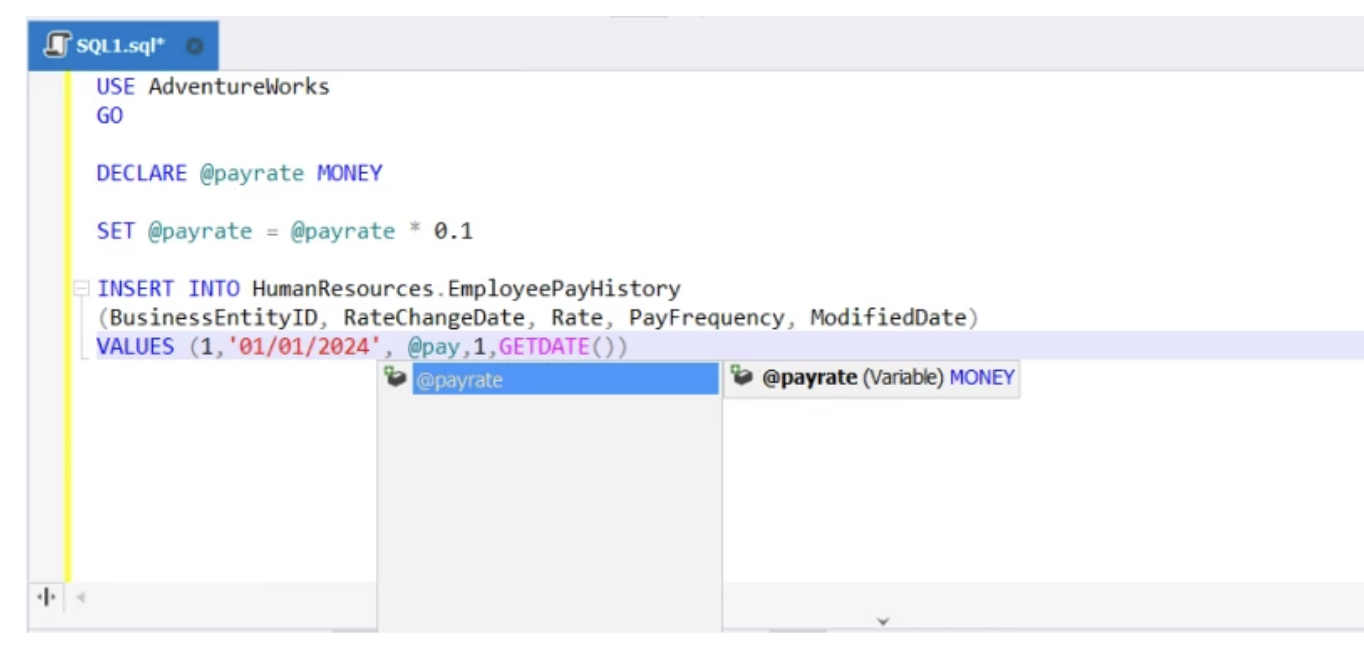Click HumanResources.EmployeePayHistory table name

466,289
